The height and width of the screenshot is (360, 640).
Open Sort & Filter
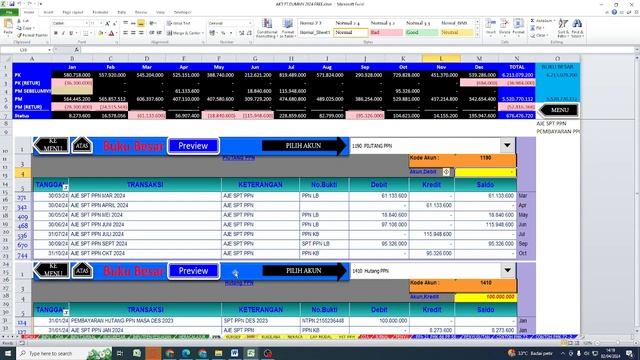563,28
